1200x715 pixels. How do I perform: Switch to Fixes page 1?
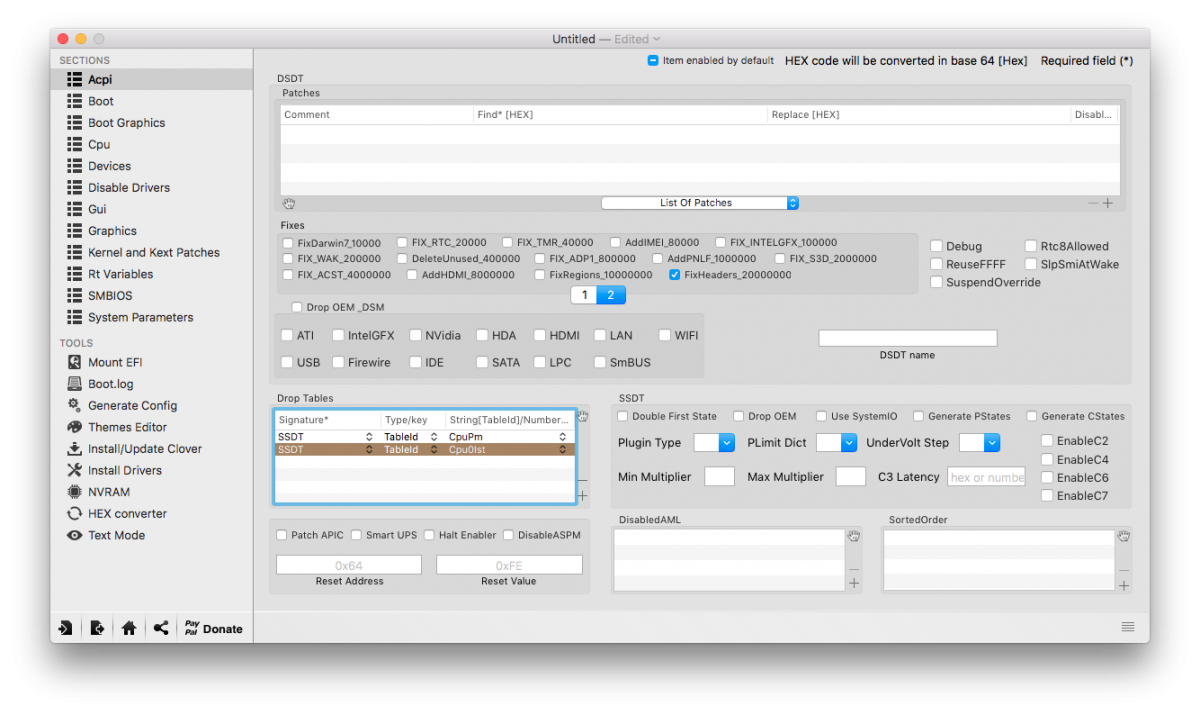(x=584, y=295)
